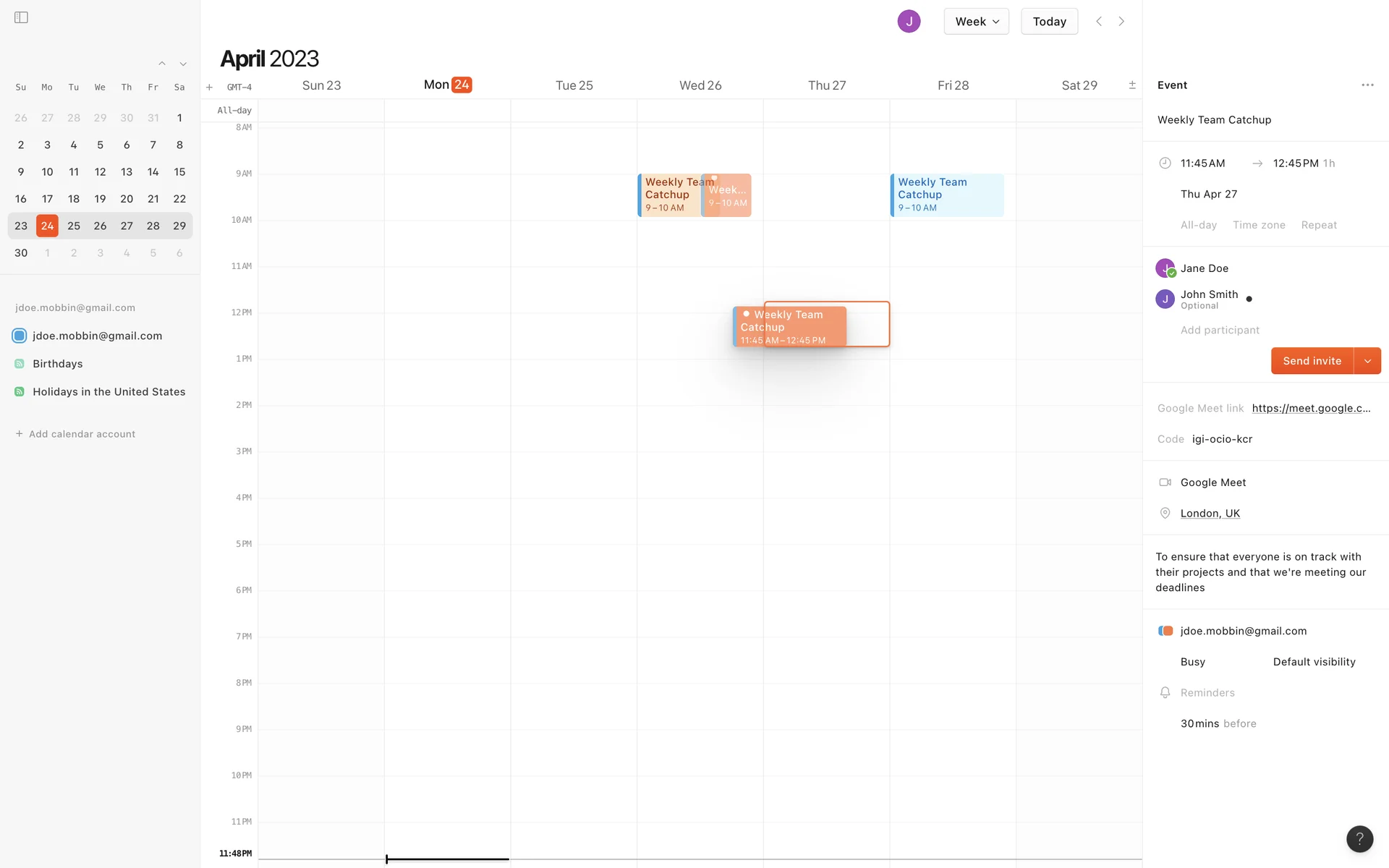Image resolution: width=1389 pixels, height=868 pixels.
Task: Select the All-day option
Action: (x=1198, y=225)
